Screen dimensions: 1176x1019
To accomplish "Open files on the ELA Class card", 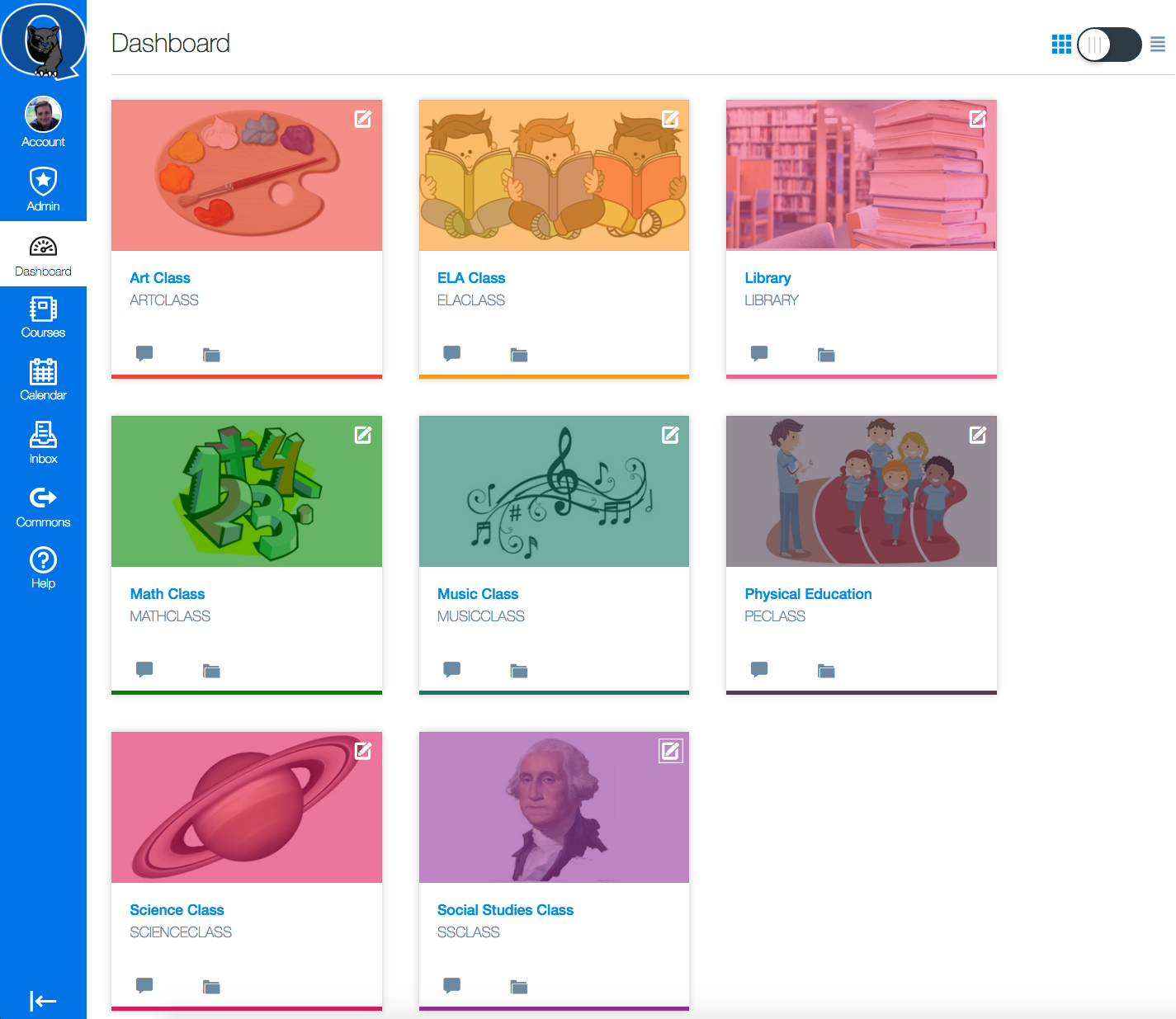I will [x=518, y=354].
